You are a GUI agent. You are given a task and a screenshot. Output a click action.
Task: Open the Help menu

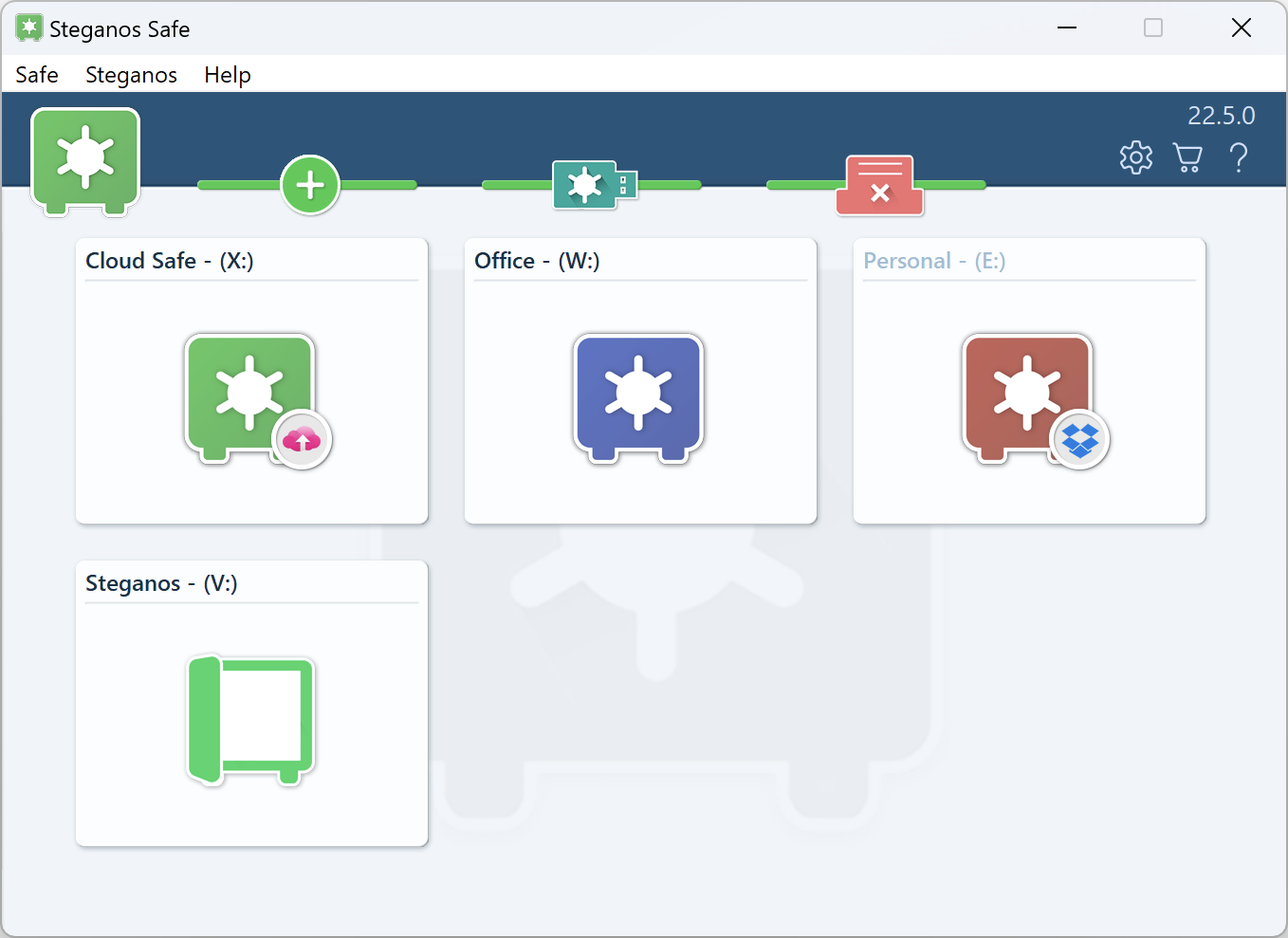pos(228,75)
